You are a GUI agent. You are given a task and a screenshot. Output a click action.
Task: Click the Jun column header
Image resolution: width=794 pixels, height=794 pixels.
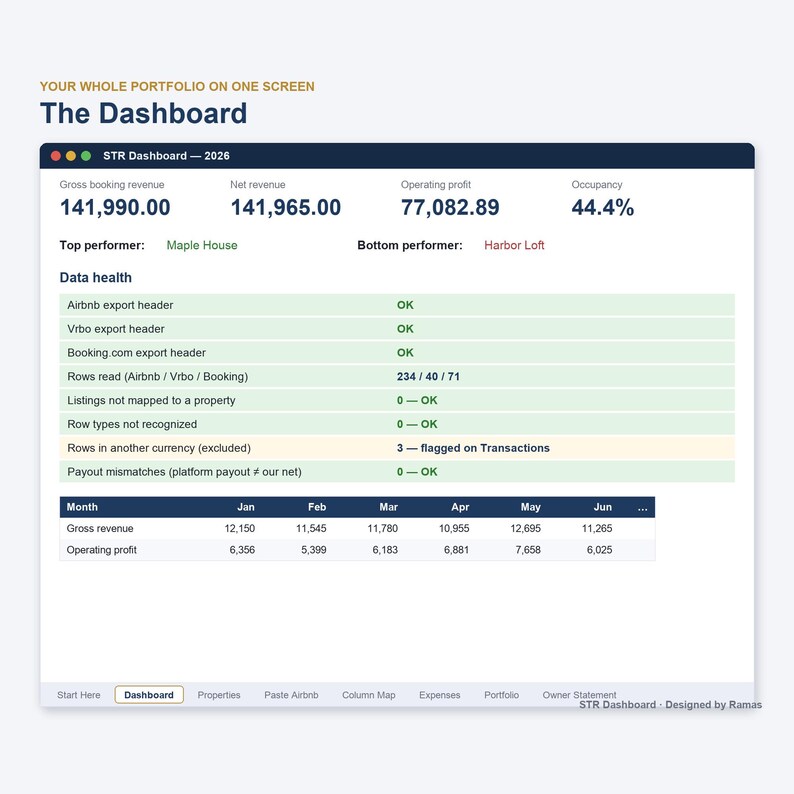603,507
